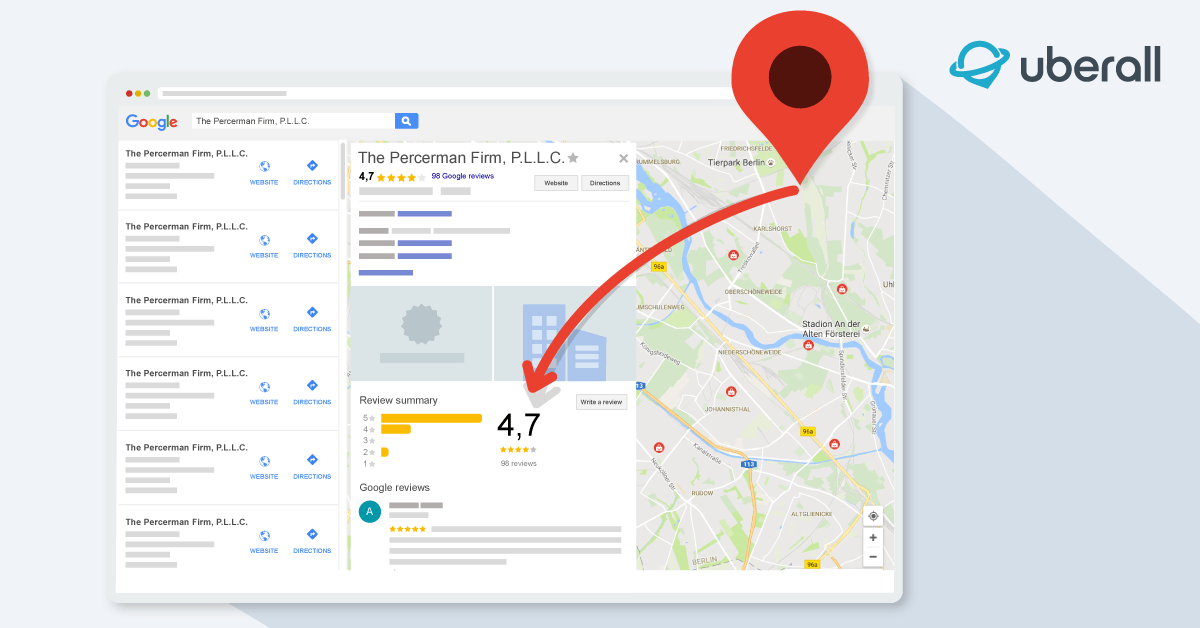Screen dimensions: 1200x628
Task: Click the 'JOHANNISTHAL' map label
Action: coord(726,409)
